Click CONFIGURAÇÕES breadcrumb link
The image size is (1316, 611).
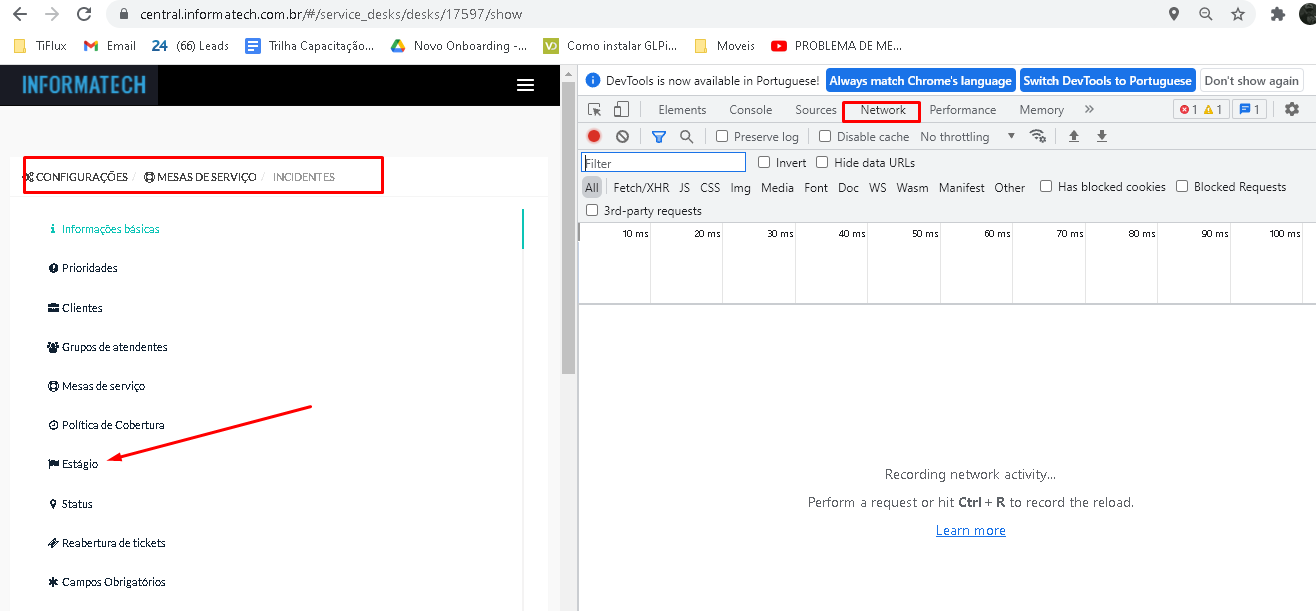point(76,177)
